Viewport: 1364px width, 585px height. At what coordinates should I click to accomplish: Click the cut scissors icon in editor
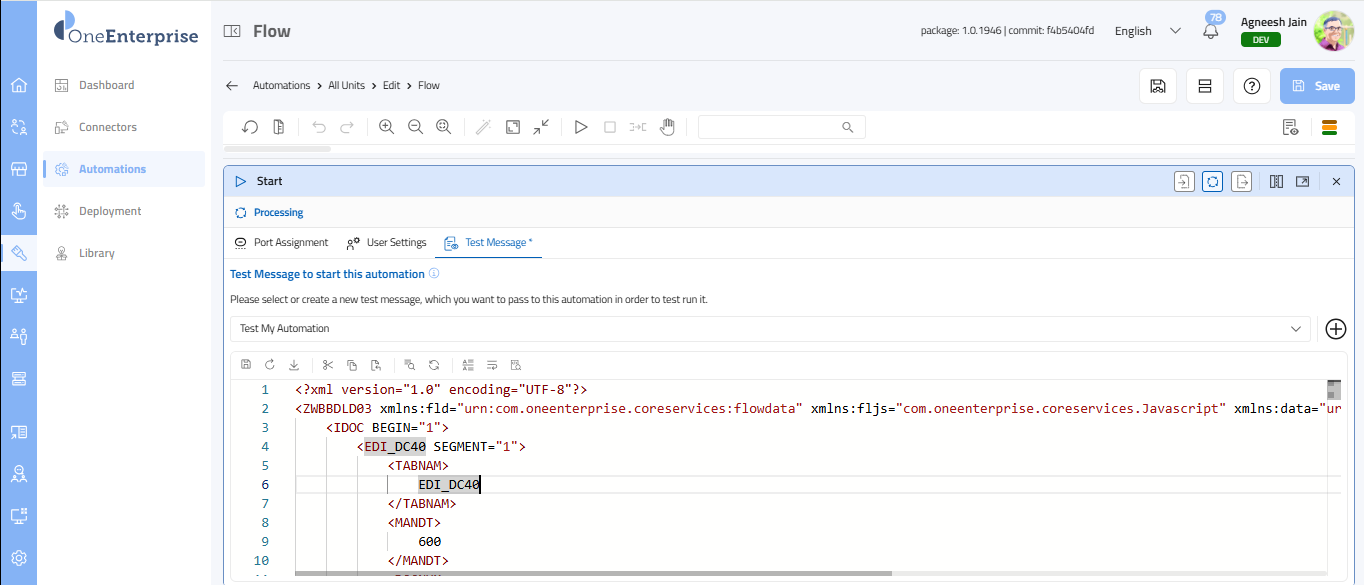(327, 365)
